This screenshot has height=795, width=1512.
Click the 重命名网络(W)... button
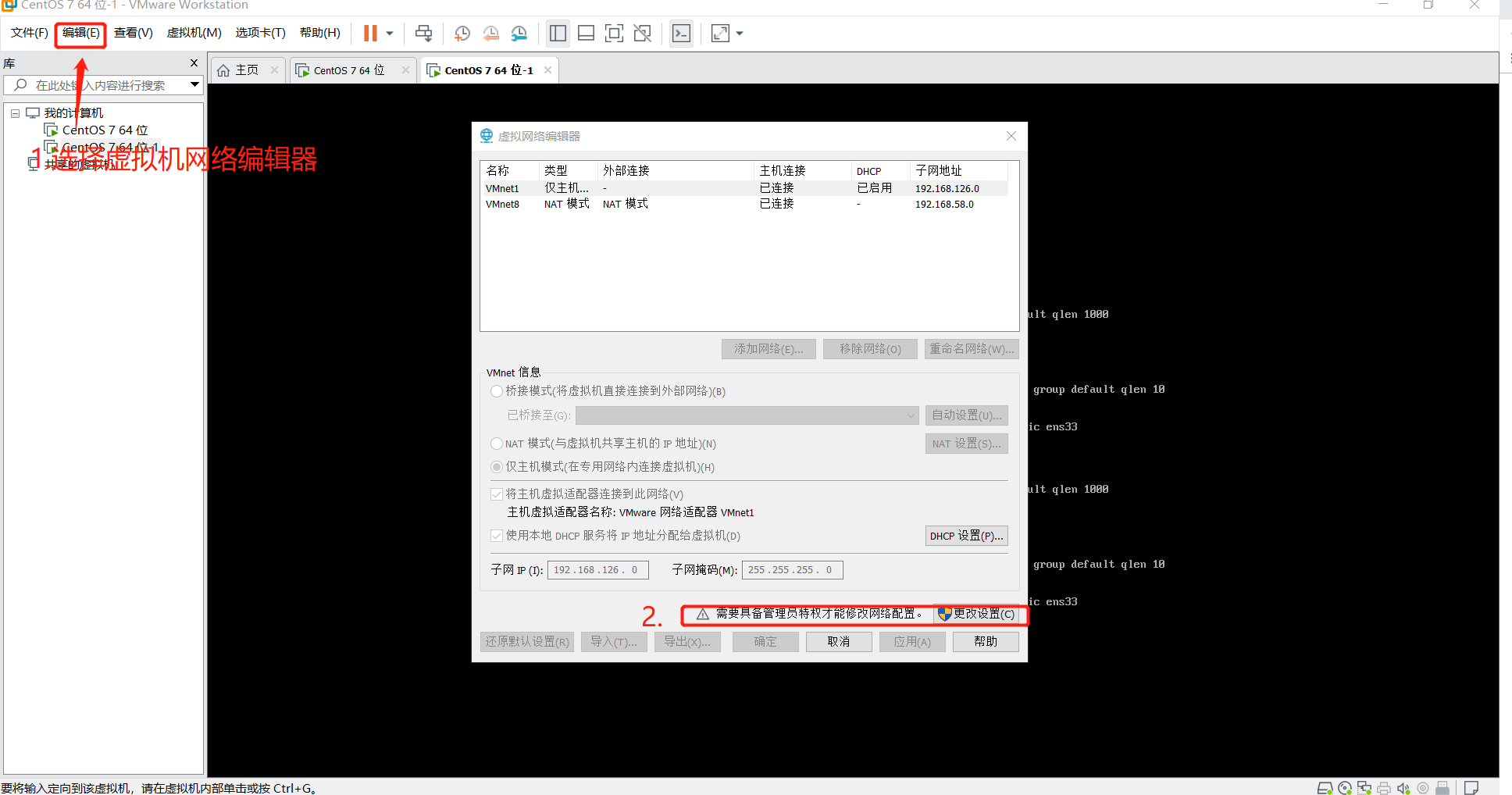[x=972, y=349]
